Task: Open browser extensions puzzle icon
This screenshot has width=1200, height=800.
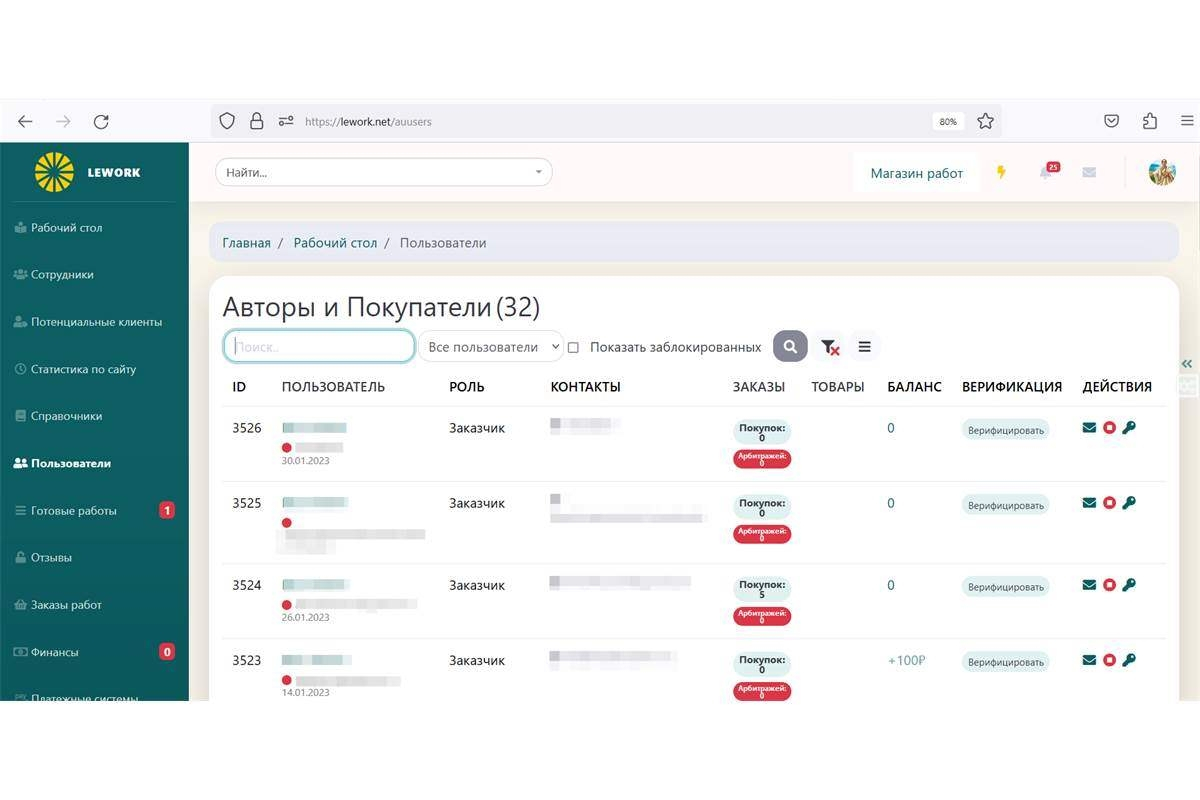Action: coord(1150,121)
